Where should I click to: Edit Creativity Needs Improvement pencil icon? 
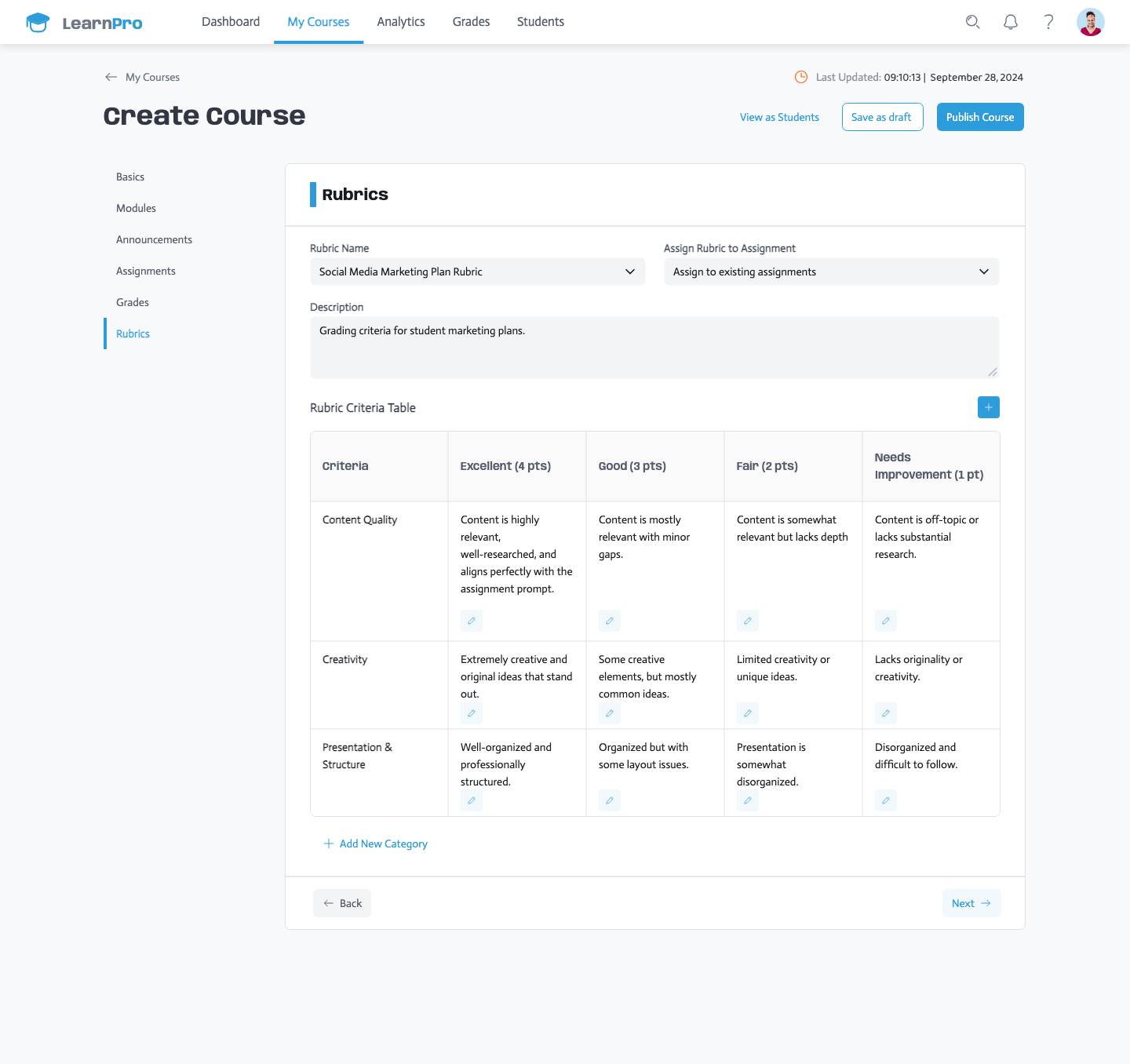[x=886, y=713]
